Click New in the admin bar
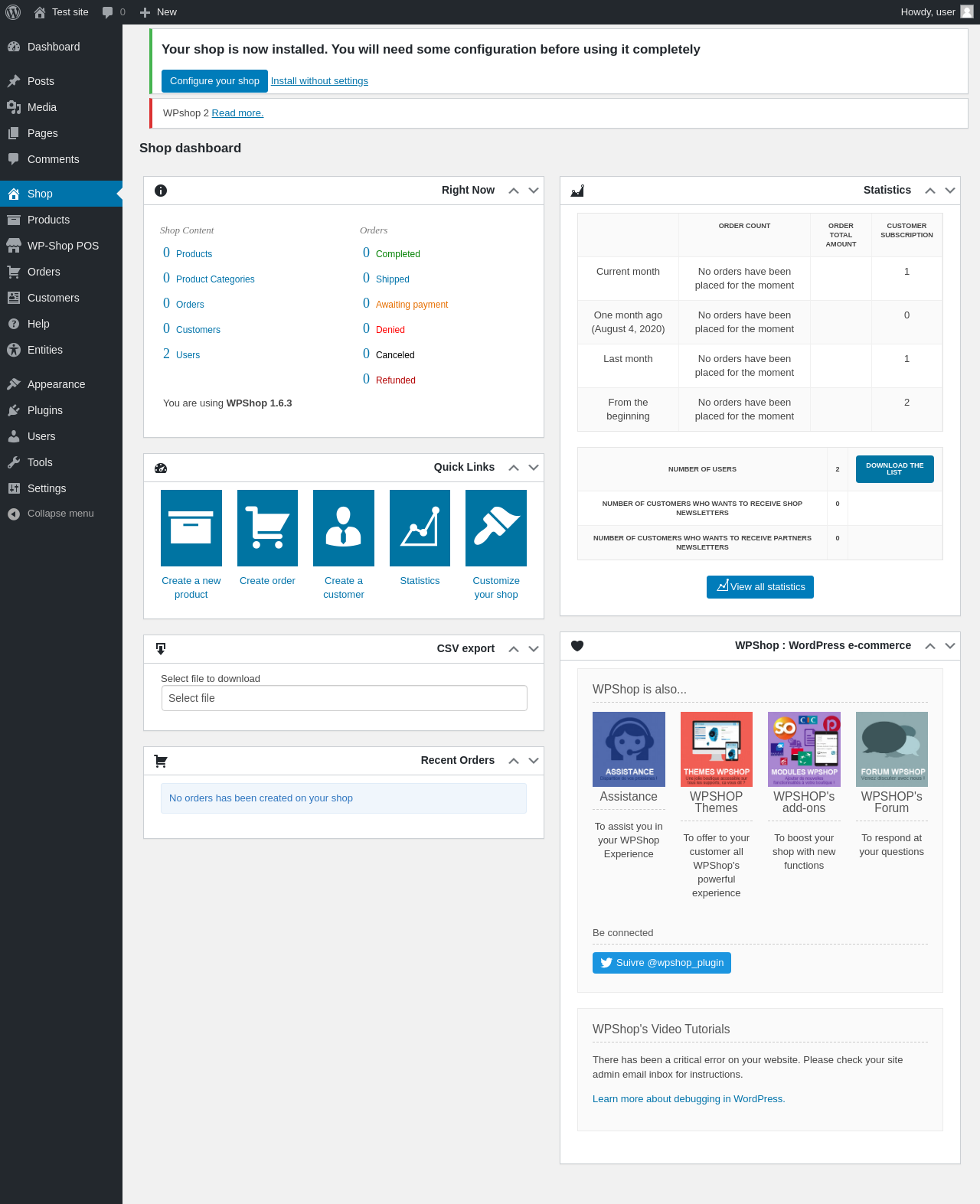This screenshot has height=1204, width=980. pos(158,12)
